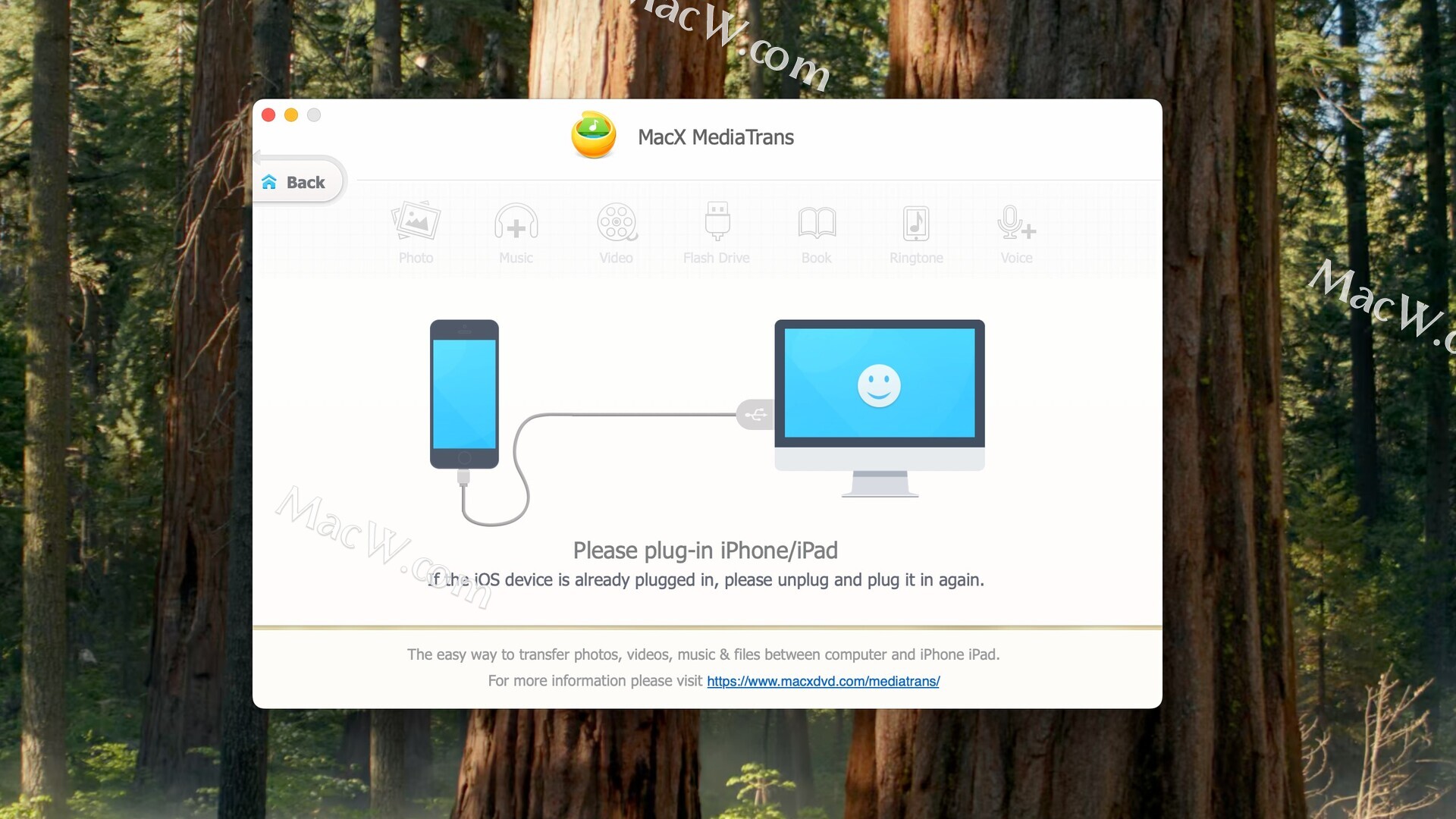Click the iPhone illustration

pos(464,394)
